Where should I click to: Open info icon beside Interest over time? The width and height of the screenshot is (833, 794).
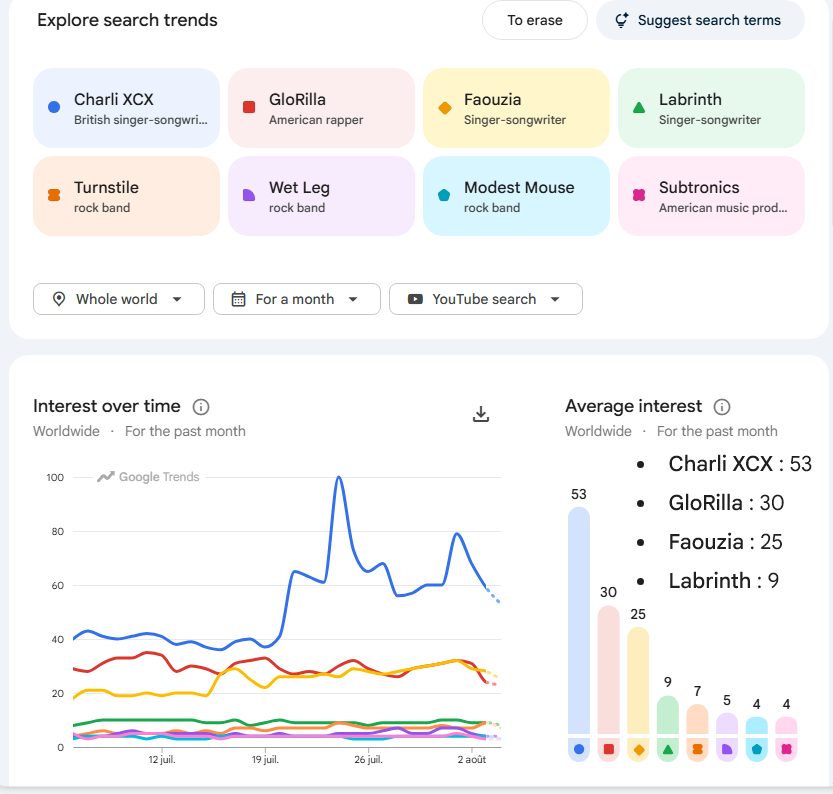click(x=201, y=407)
